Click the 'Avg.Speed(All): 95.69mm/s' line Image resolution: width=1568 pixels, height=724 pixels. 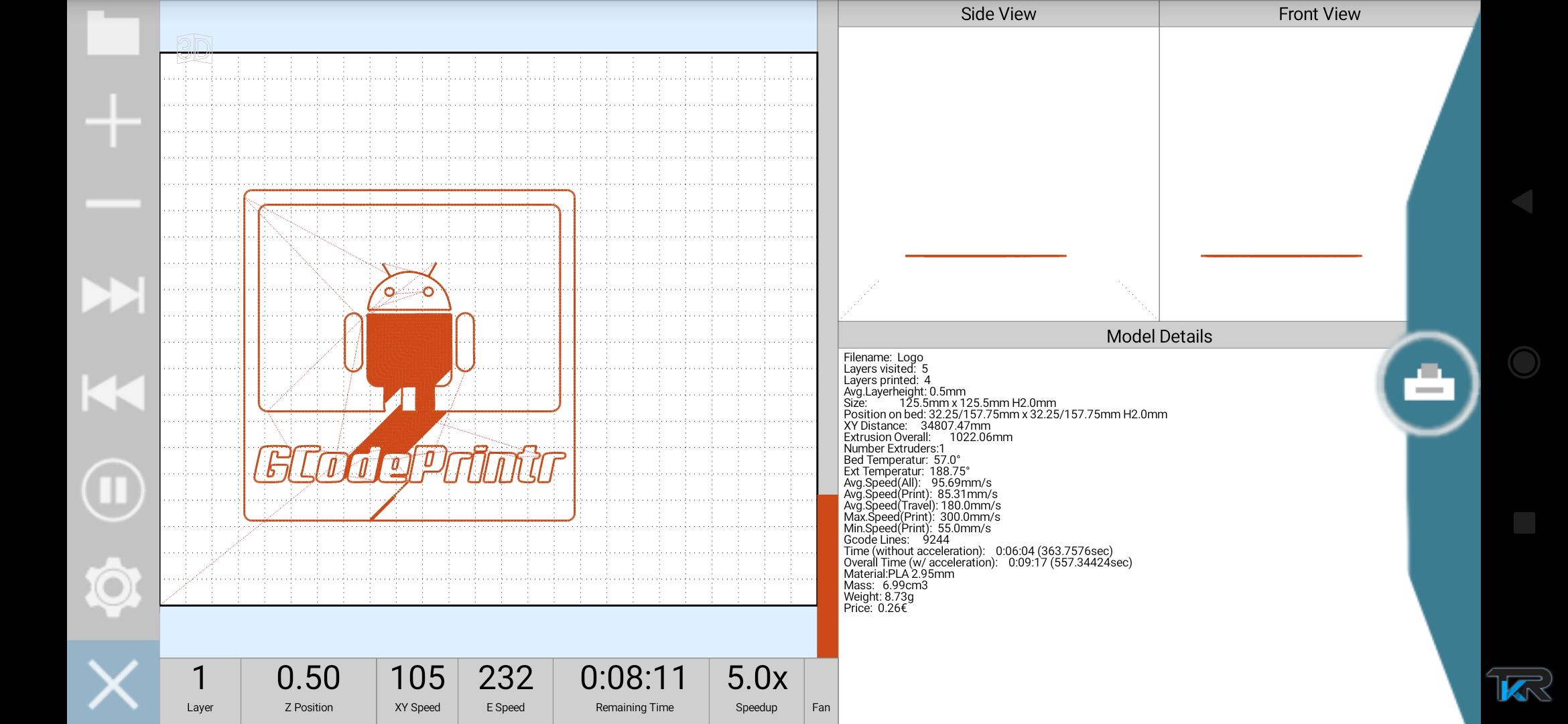pos(917,483)
